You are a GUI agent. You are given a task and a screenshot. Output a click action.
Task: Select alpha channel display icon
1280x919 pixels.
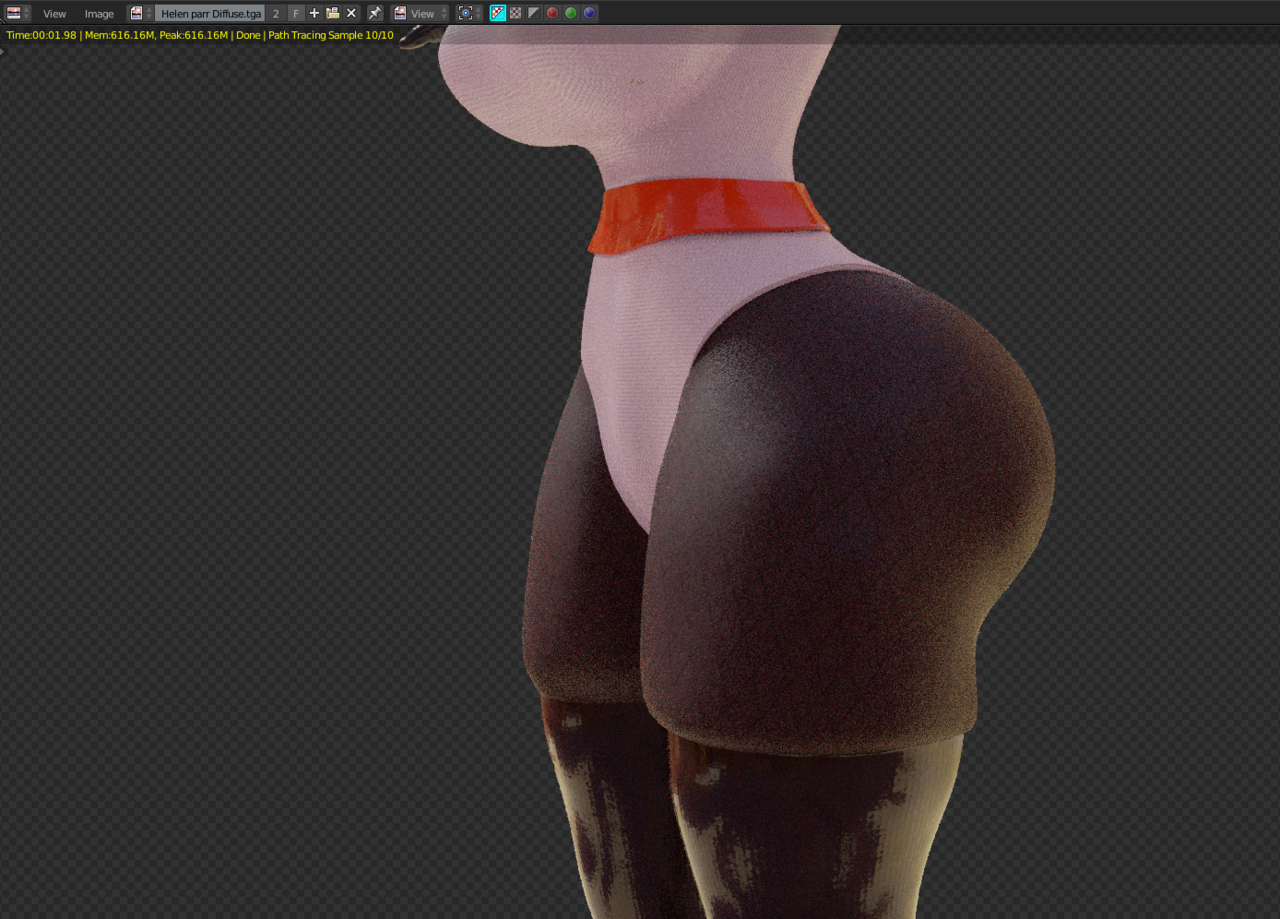[x=534, y=13]
